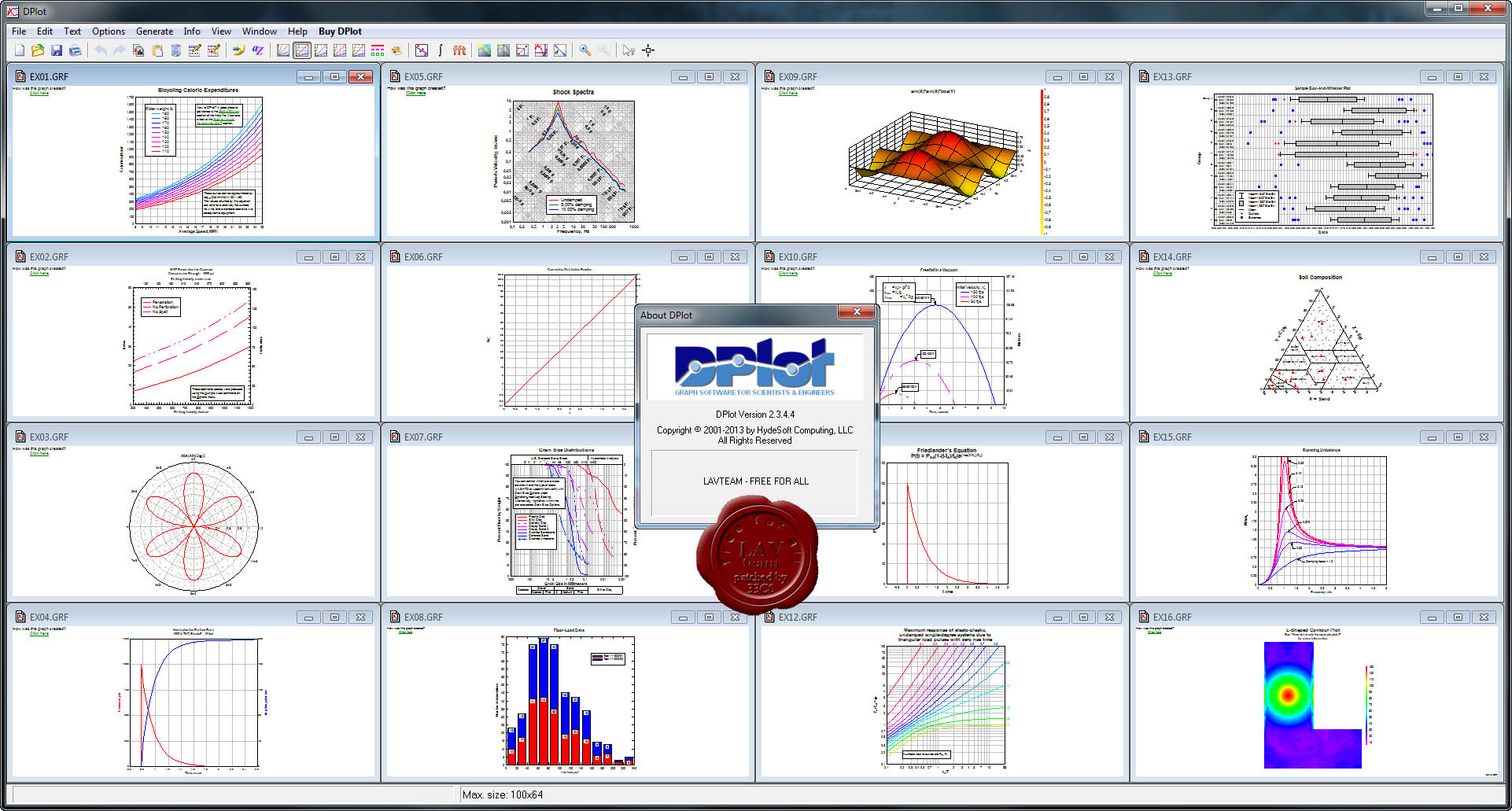Open the Options menu
Screen dimensions: 1512x811
click(x=109, y=31)
